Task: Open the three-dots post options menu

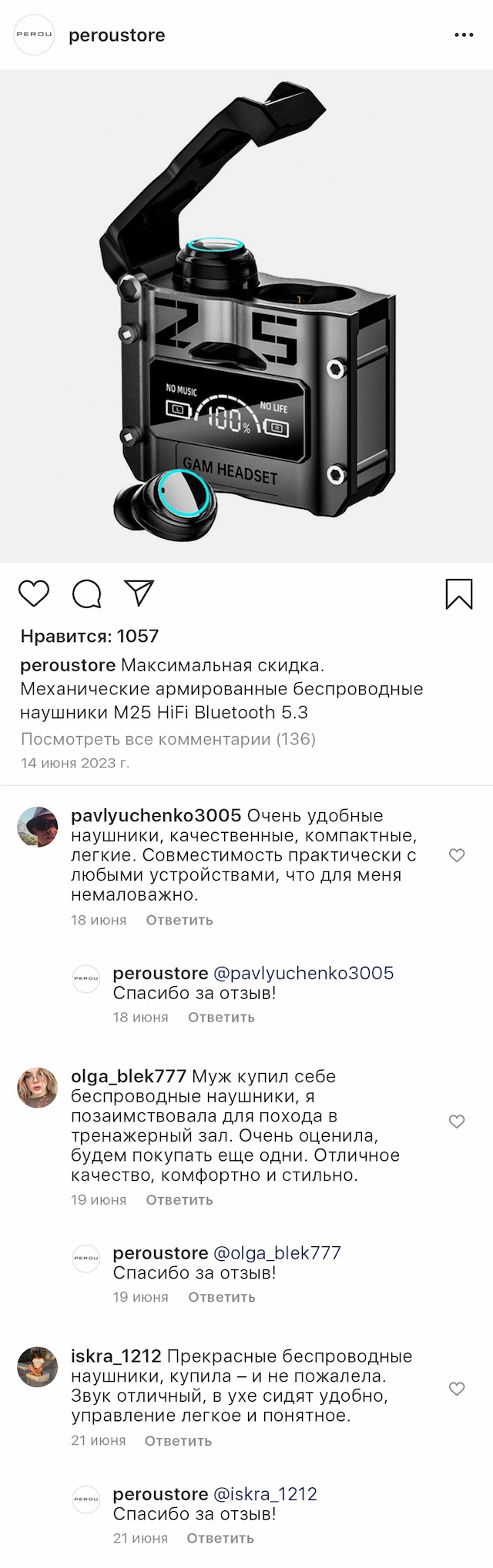Action: pos(464,35)
